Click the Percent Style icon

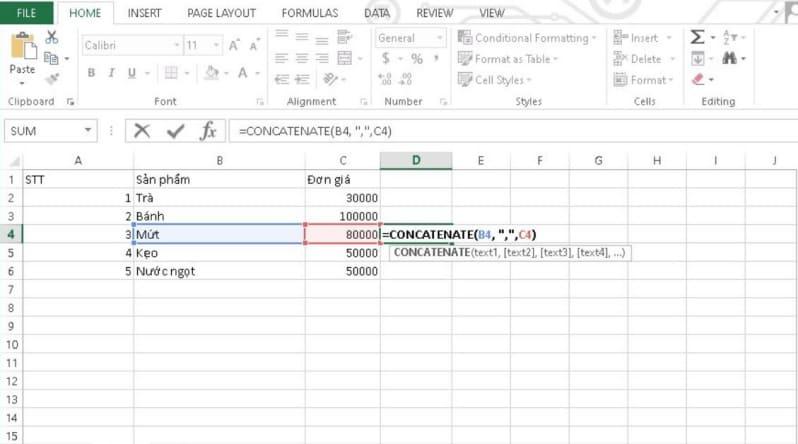click(x=417, y=59)
